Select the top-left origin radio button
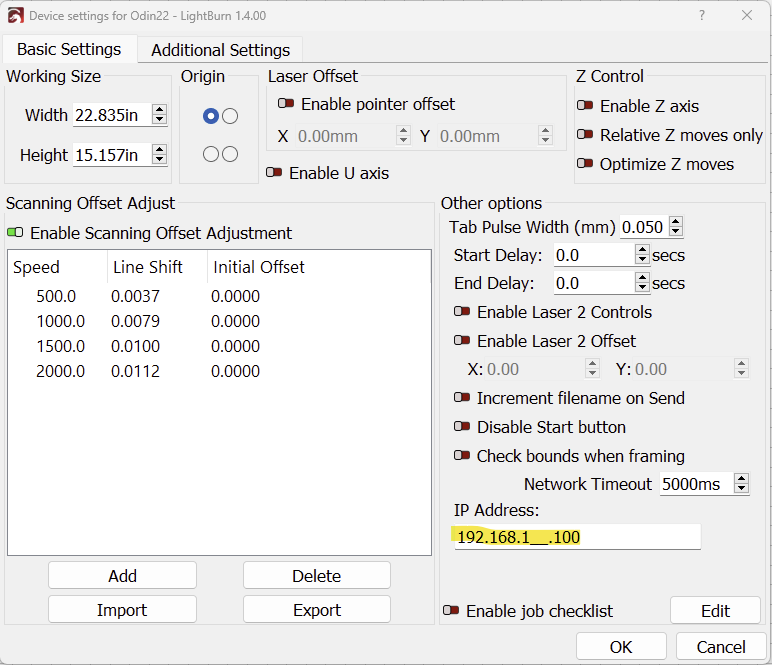Image resolution: width=772 pixels, height=665 pixels. (211, 116)
